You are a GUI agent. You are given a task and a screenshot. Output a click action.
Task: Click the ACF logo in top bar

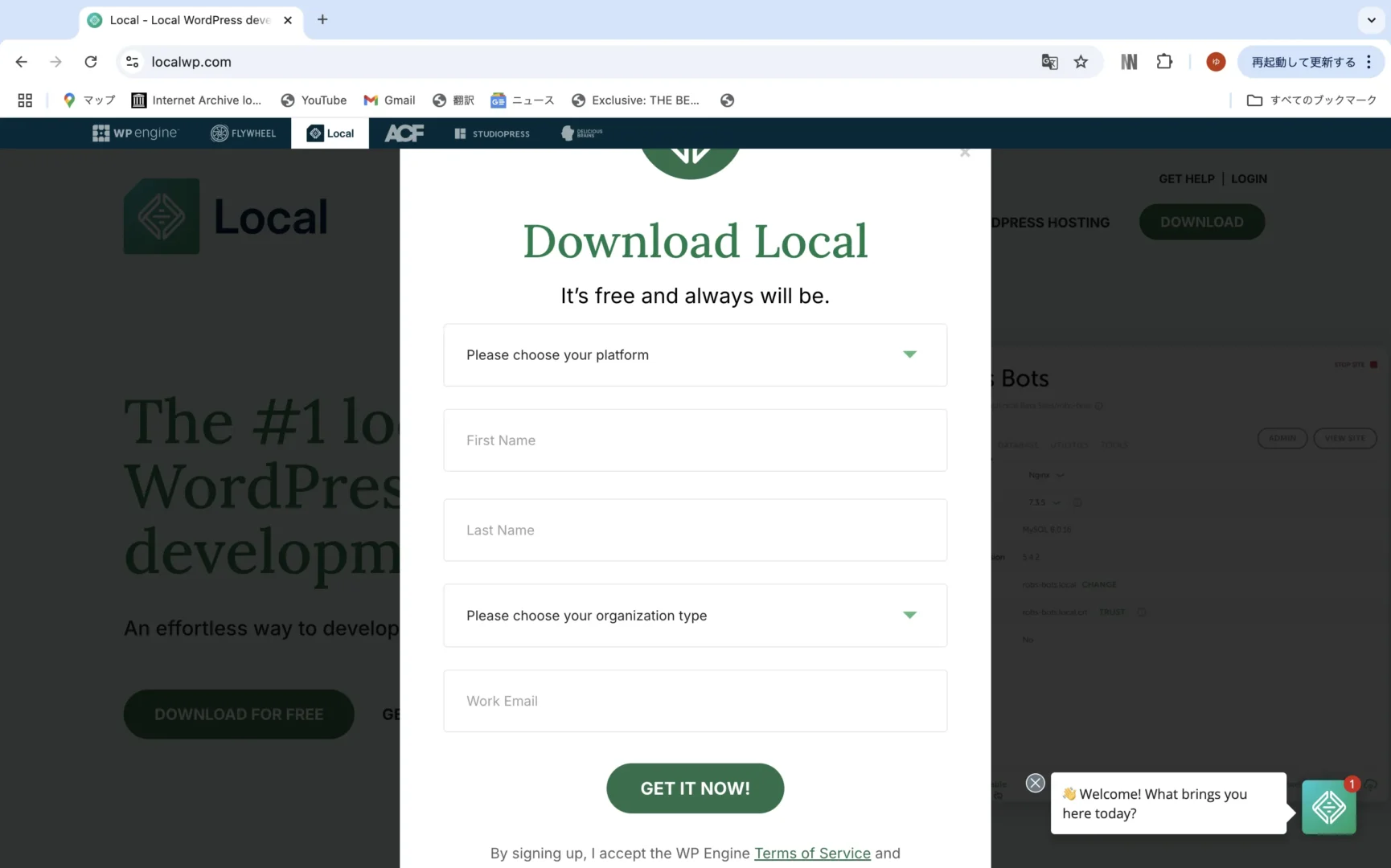404,133
